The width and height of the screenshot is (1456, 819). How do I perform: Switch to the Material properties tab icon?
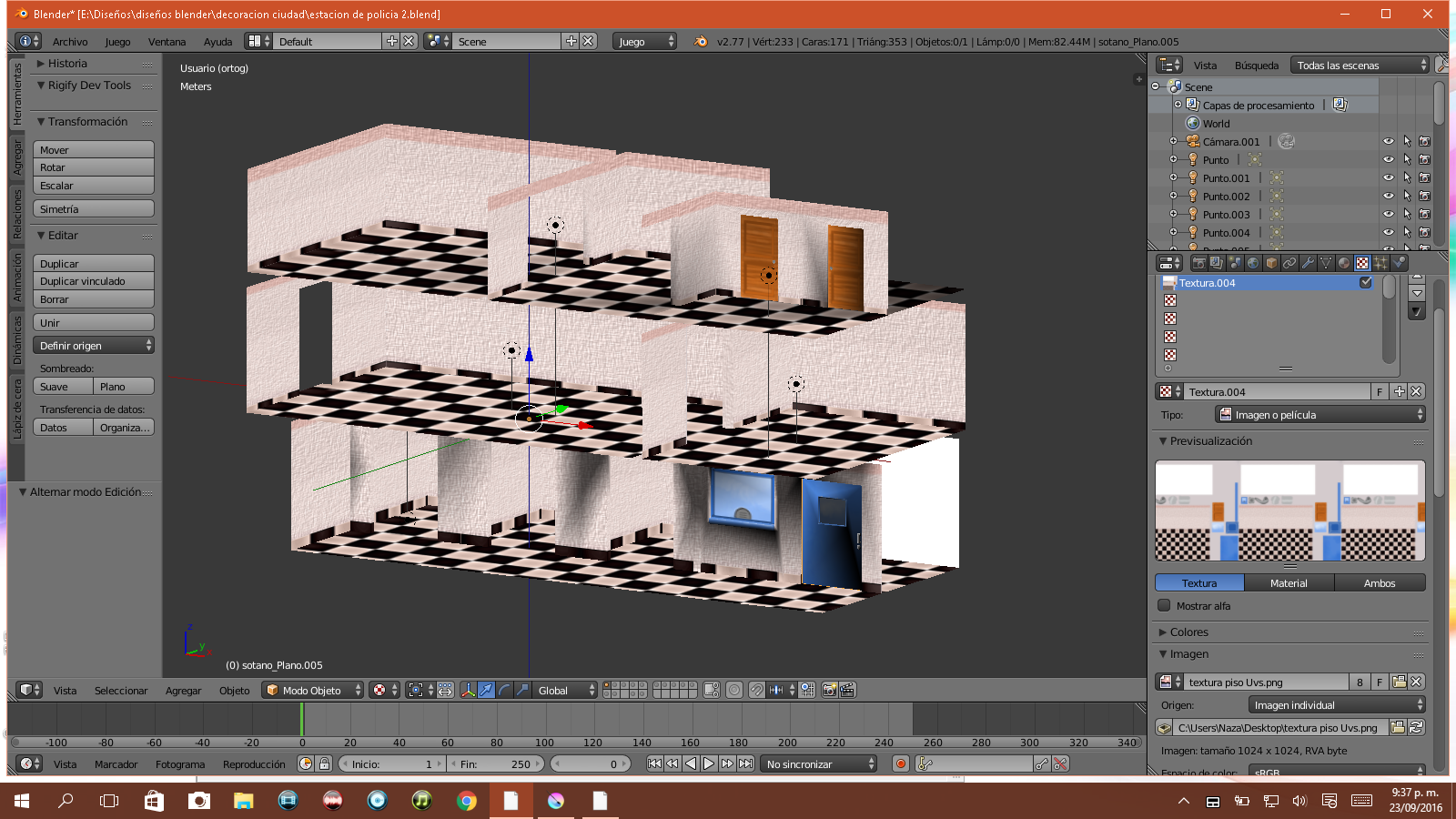[1344, 263]
